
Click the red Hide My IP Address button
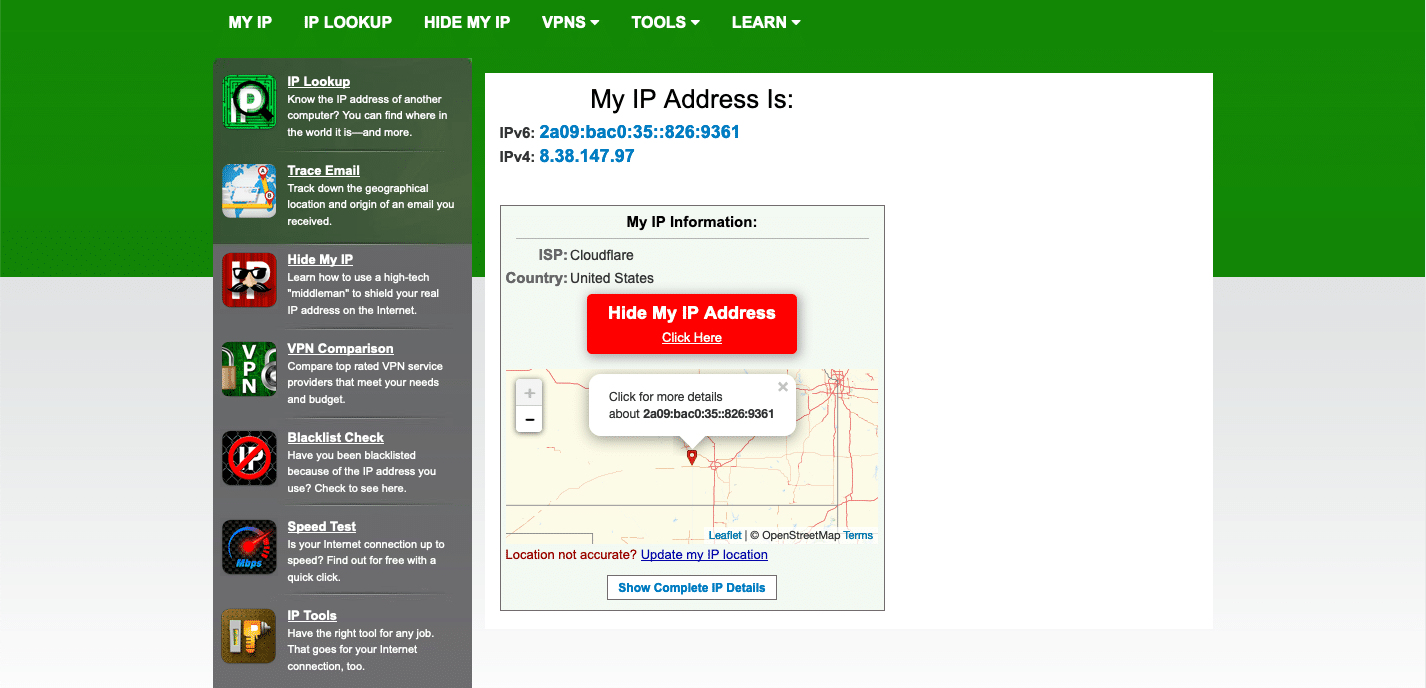click(692, 323)
